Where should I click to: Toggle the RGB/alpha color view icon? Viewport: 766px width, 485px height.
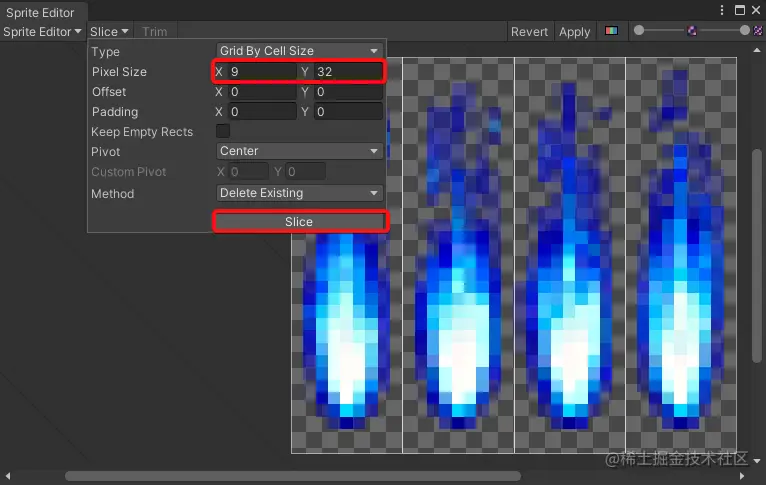(x=611, y=31)
